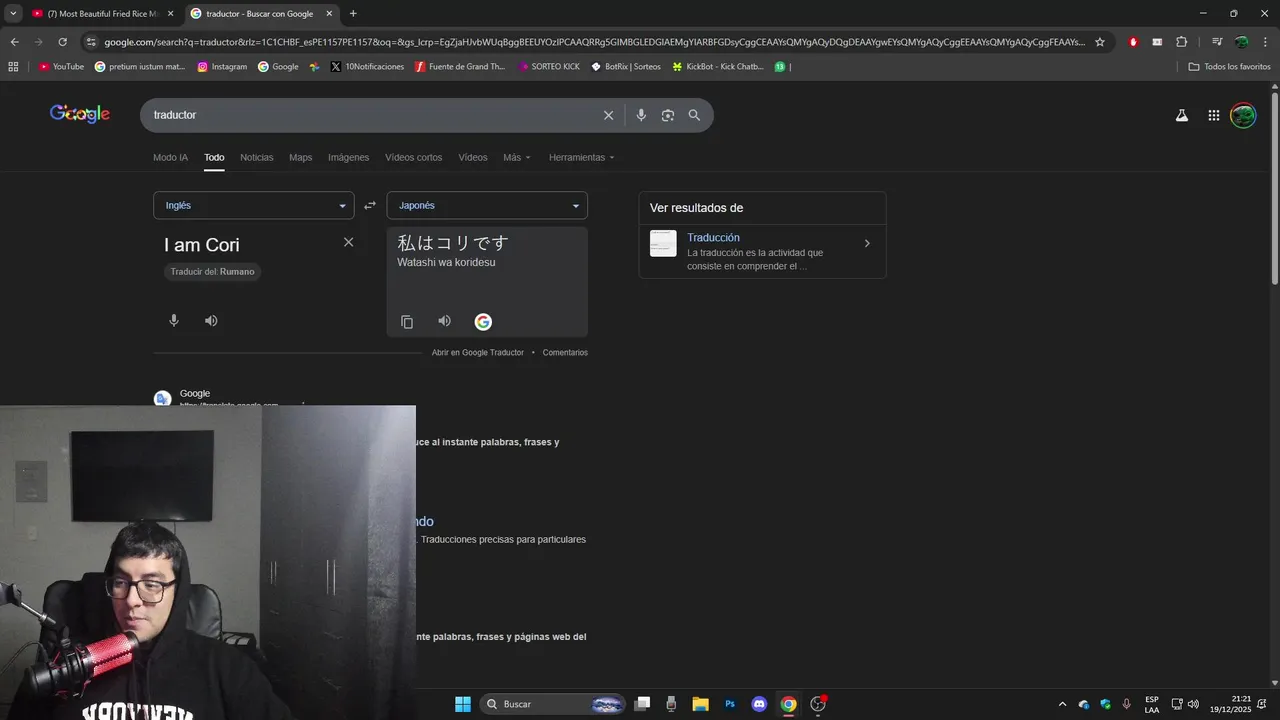
Task: Search the translation on Google
Action: (483, 322)
